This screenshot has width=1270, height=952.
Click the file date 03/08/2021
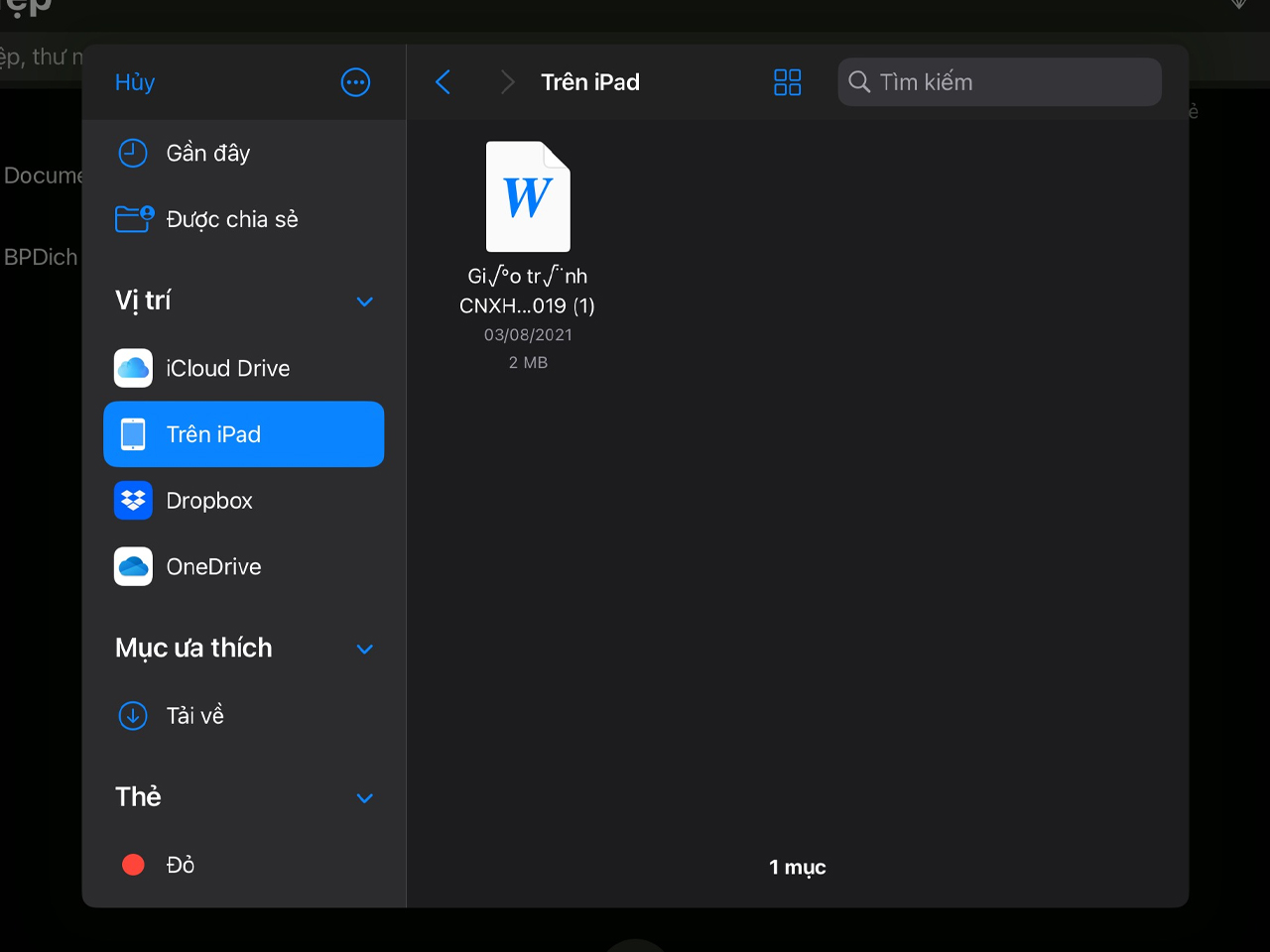tap(528, 335)
